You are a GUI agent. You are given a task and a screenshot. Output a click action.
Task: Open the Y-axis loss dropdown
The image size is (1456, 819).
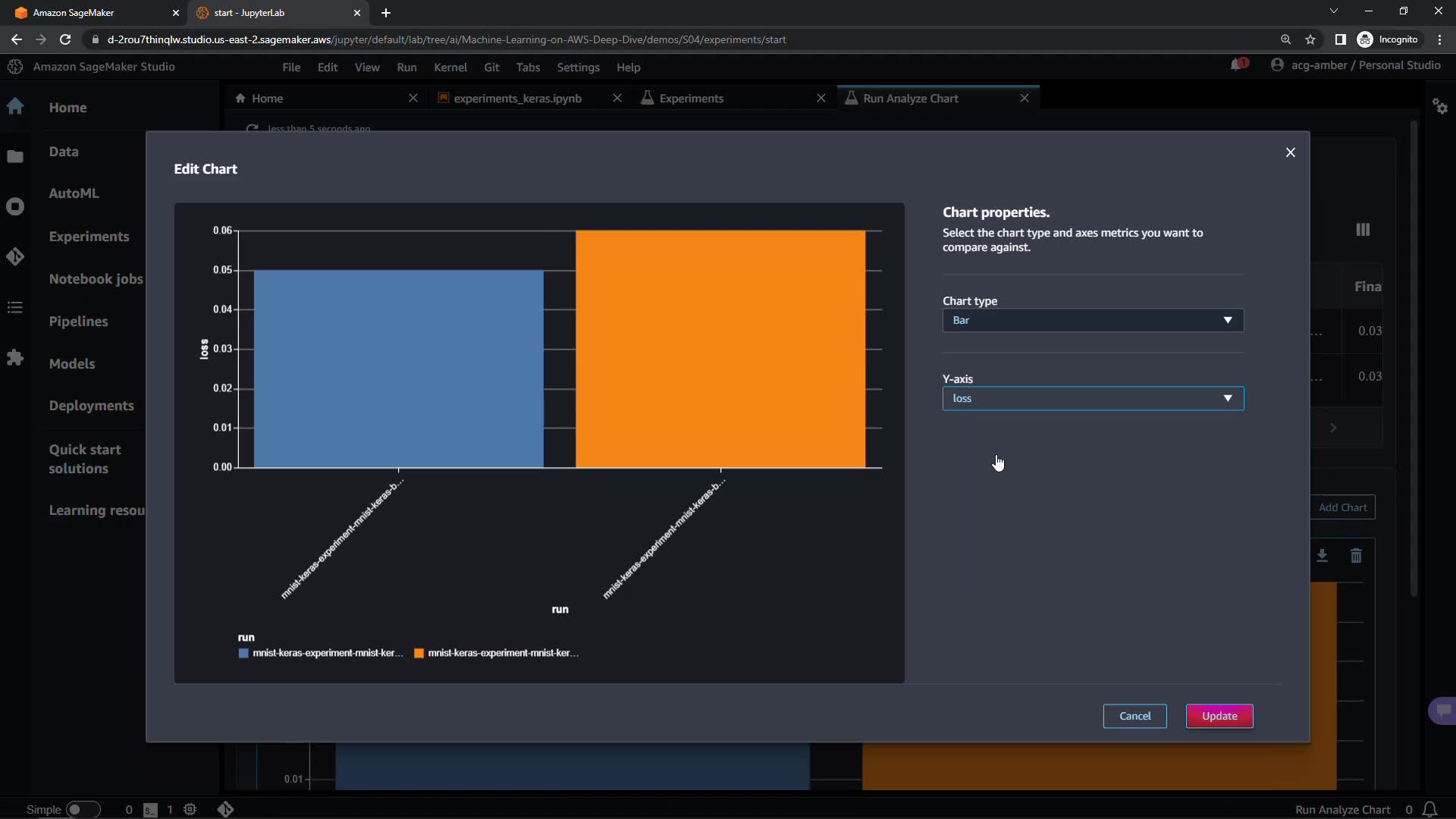1092,398
